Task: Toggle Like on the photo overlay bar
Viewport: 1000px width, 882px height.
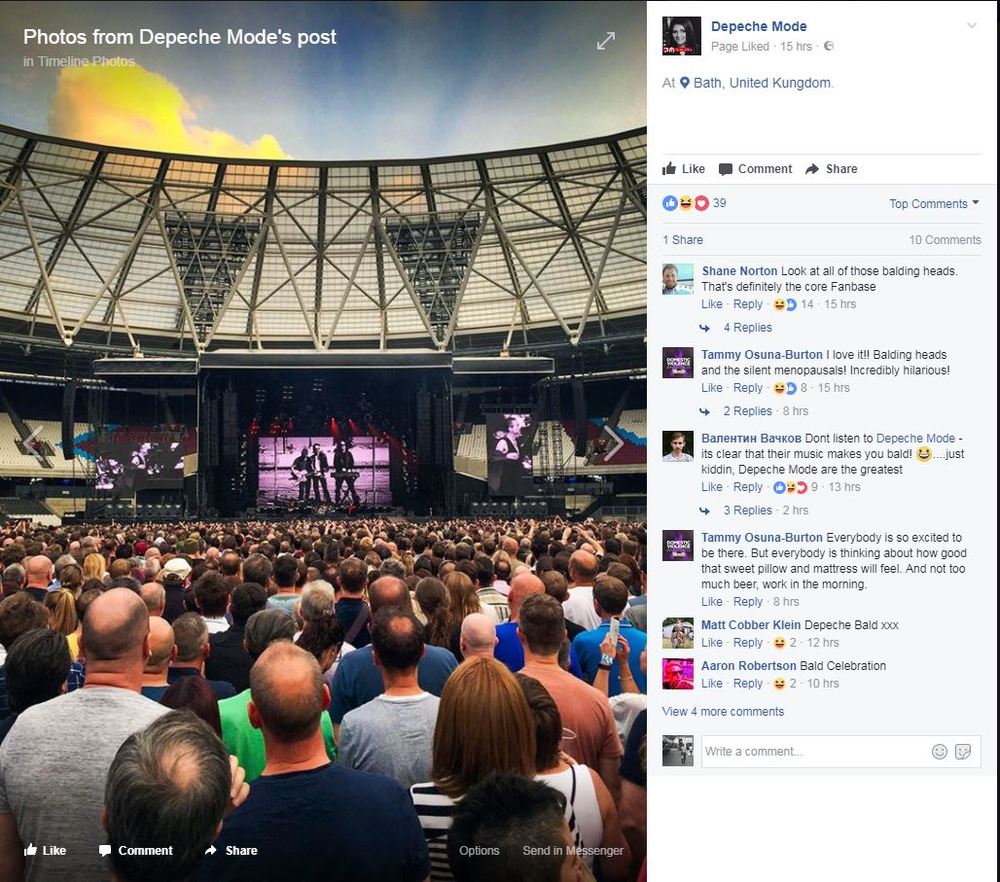Action: coord(45,850)
